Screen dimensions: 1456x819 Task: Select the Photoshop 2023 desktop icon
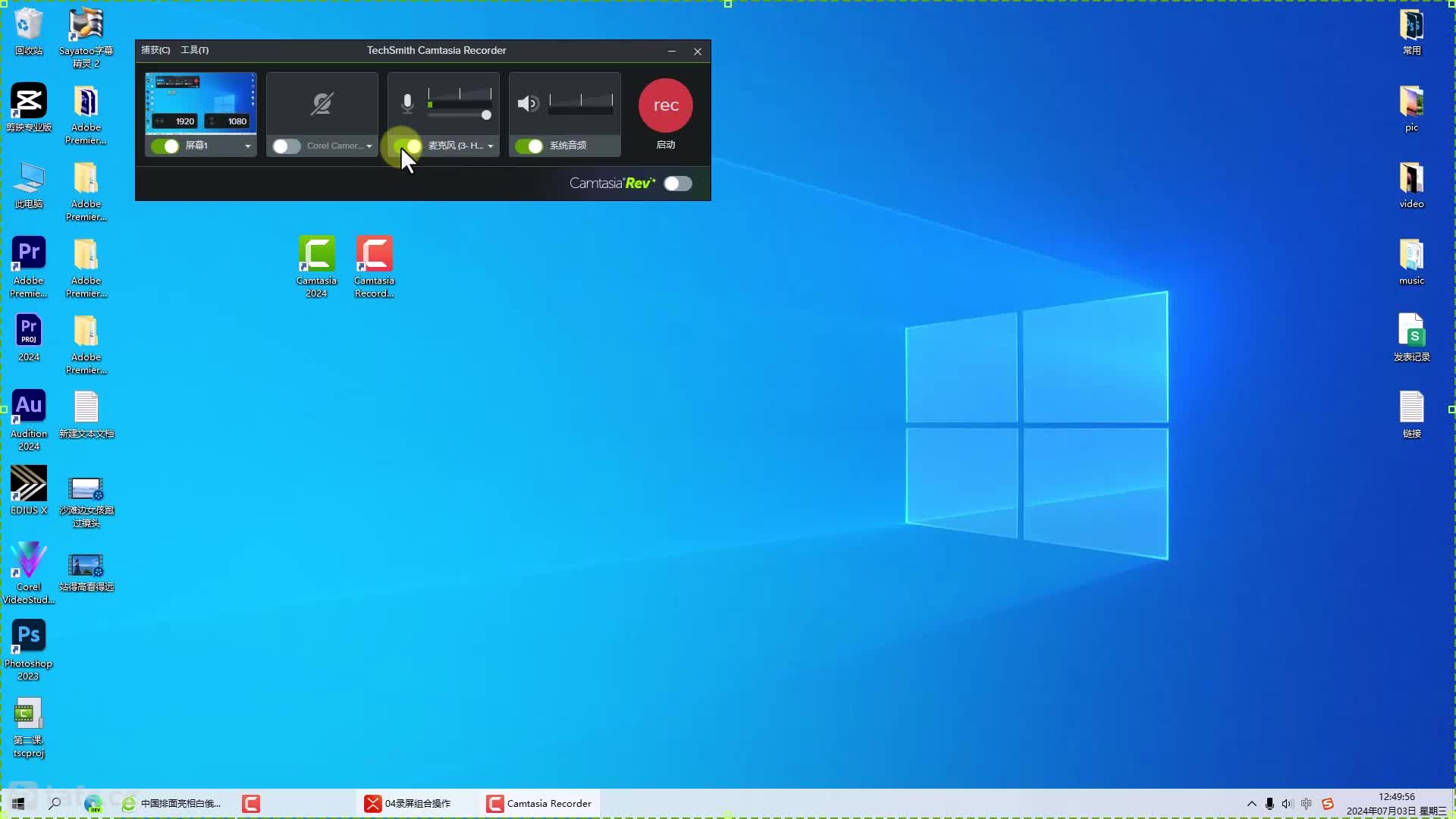[29, 650]
